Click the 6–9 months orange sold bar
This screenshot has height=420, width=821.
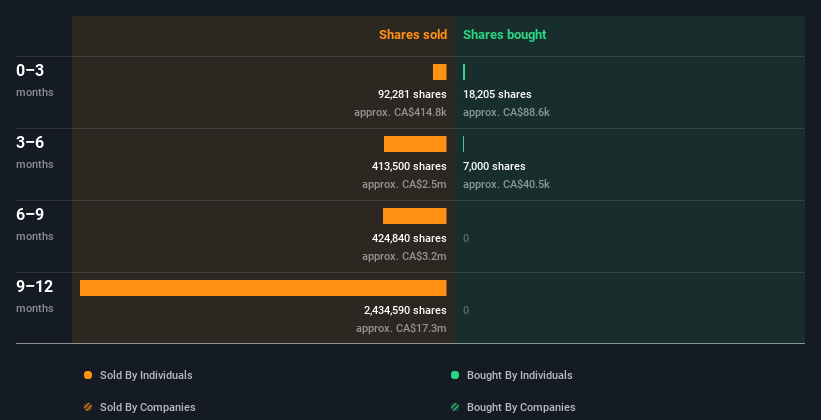[x=414, y=216]
